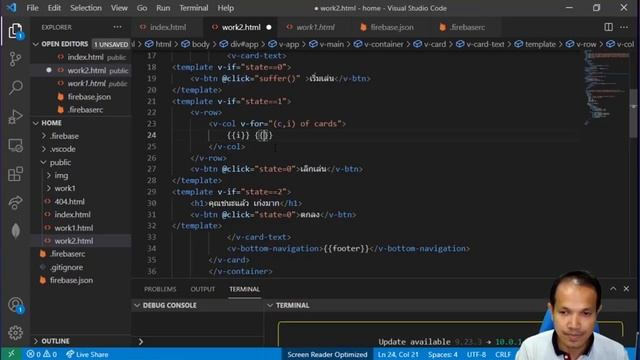Switch to the work1.html editor tab

[x=315, y=27]
